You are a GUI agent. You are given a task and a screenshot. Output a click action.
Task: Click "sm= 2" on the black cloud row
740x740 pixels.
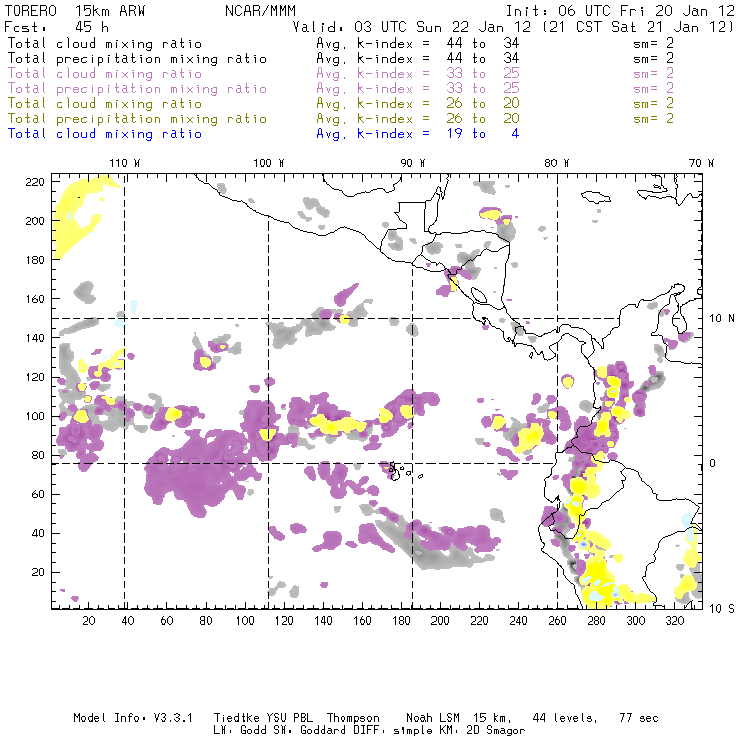coord(654,43)
